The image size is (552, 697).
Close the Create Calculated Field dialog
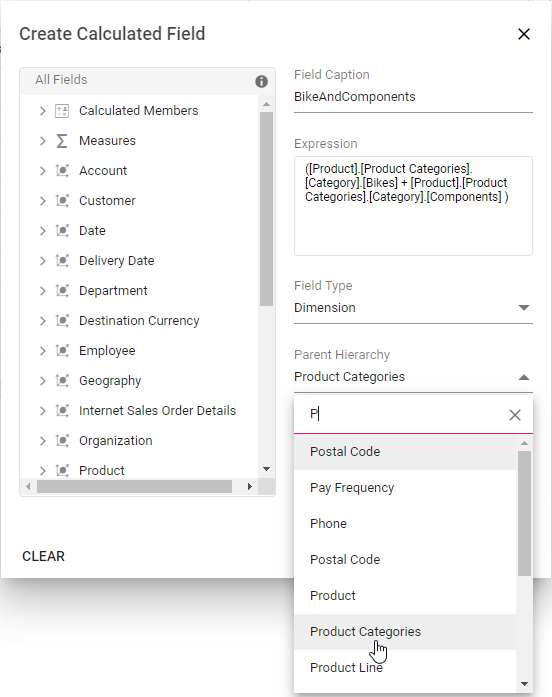tap(524, 34)
